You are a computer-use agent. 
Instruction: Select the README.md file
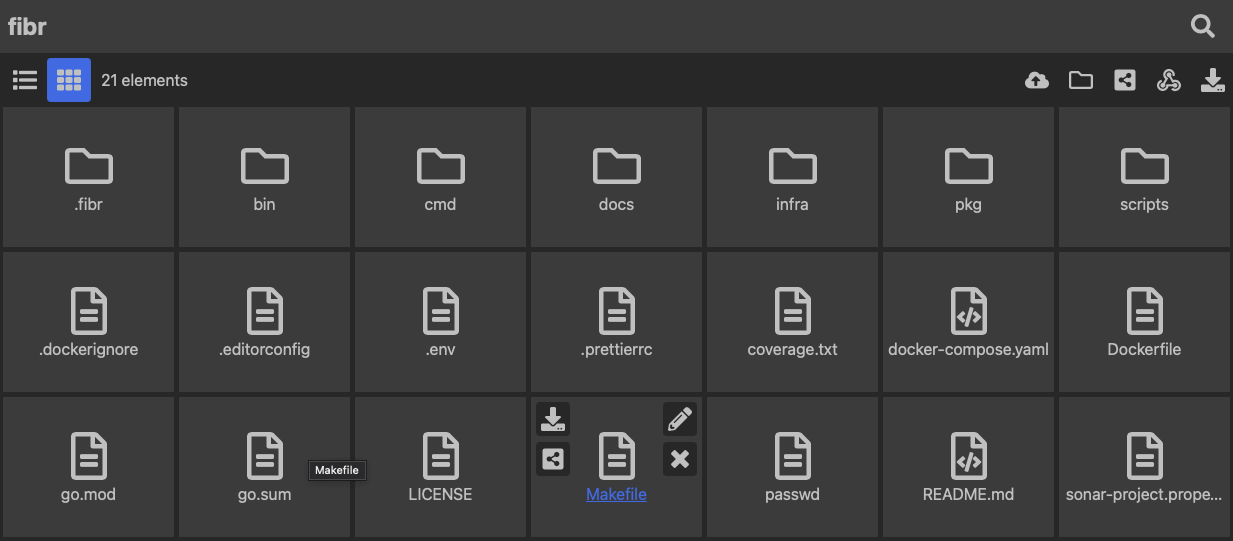(x=968, y=468)
